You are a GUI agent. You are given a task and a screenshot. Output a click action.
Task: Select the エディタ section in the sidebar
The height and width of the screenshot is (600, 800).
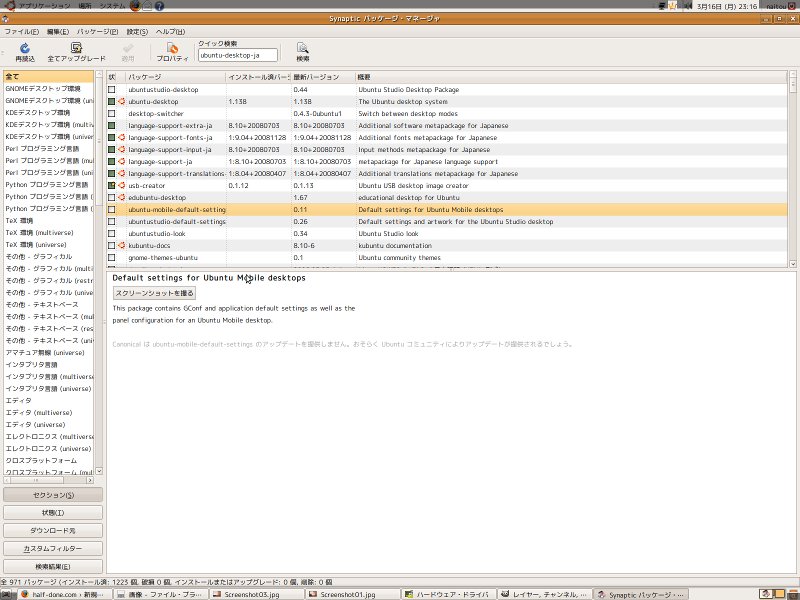pos(48,401)
